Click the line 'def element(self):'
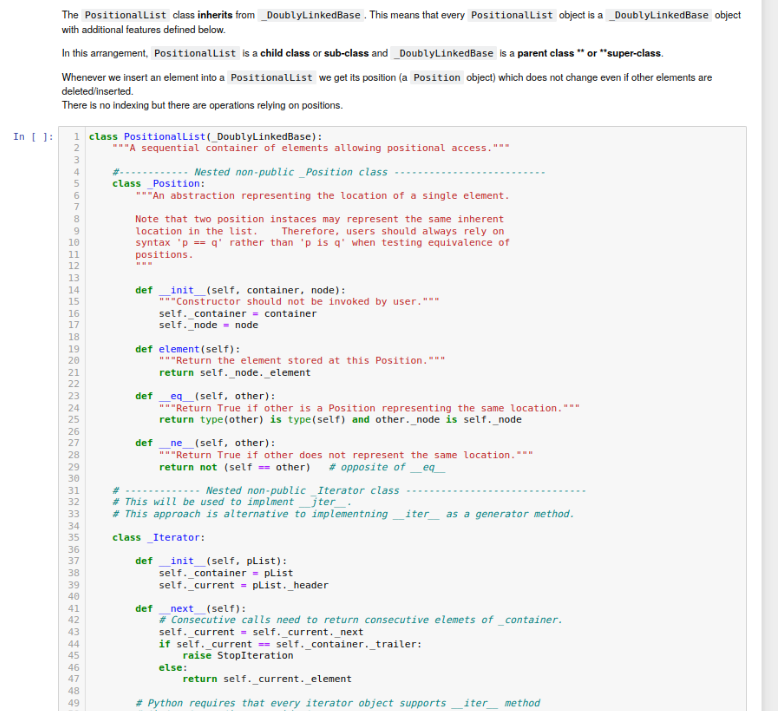This screenshot has width=778, height=711. coord(188,349)
